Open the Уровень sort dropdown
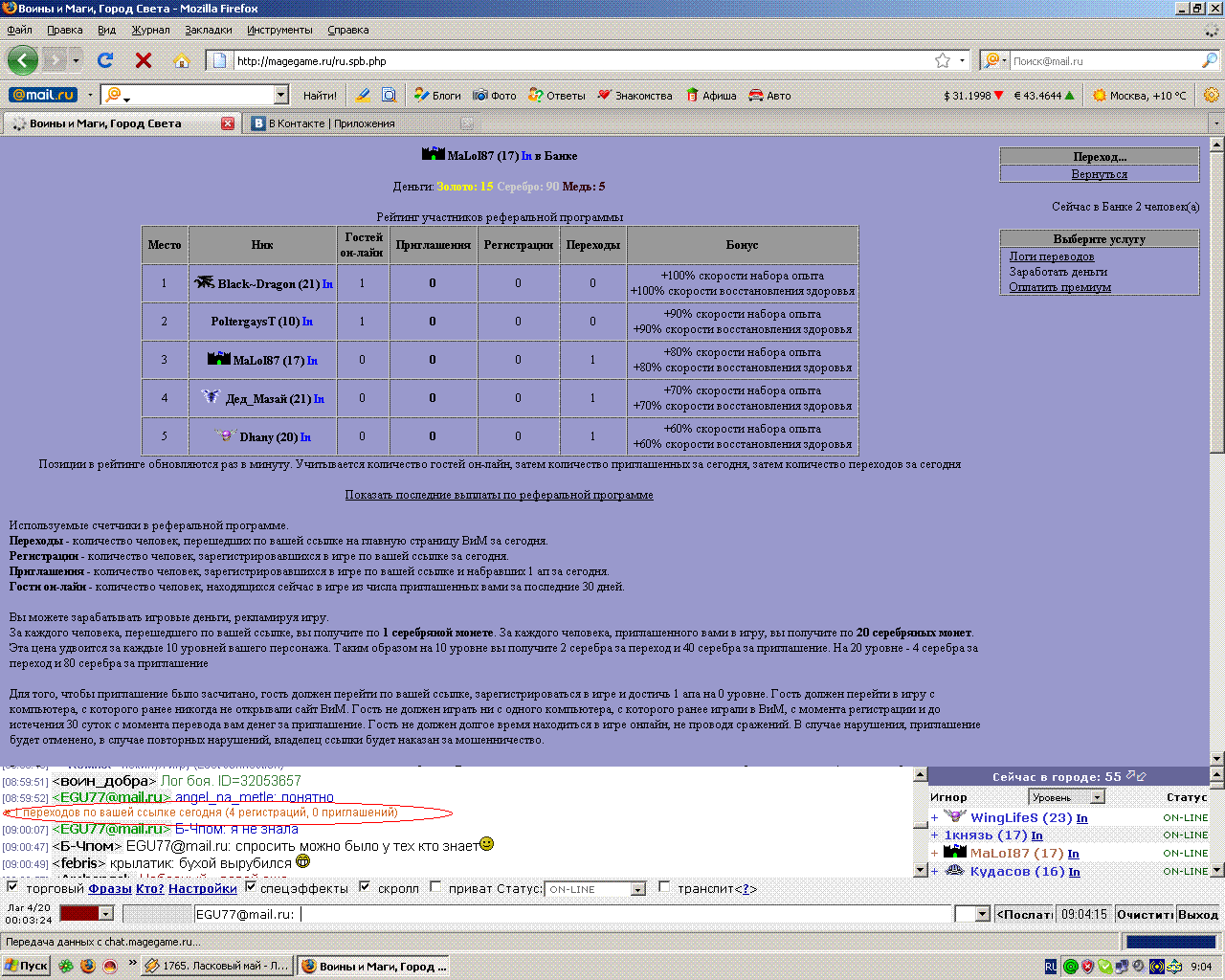Screen dimensions: 1225x980 (1097, 797)
